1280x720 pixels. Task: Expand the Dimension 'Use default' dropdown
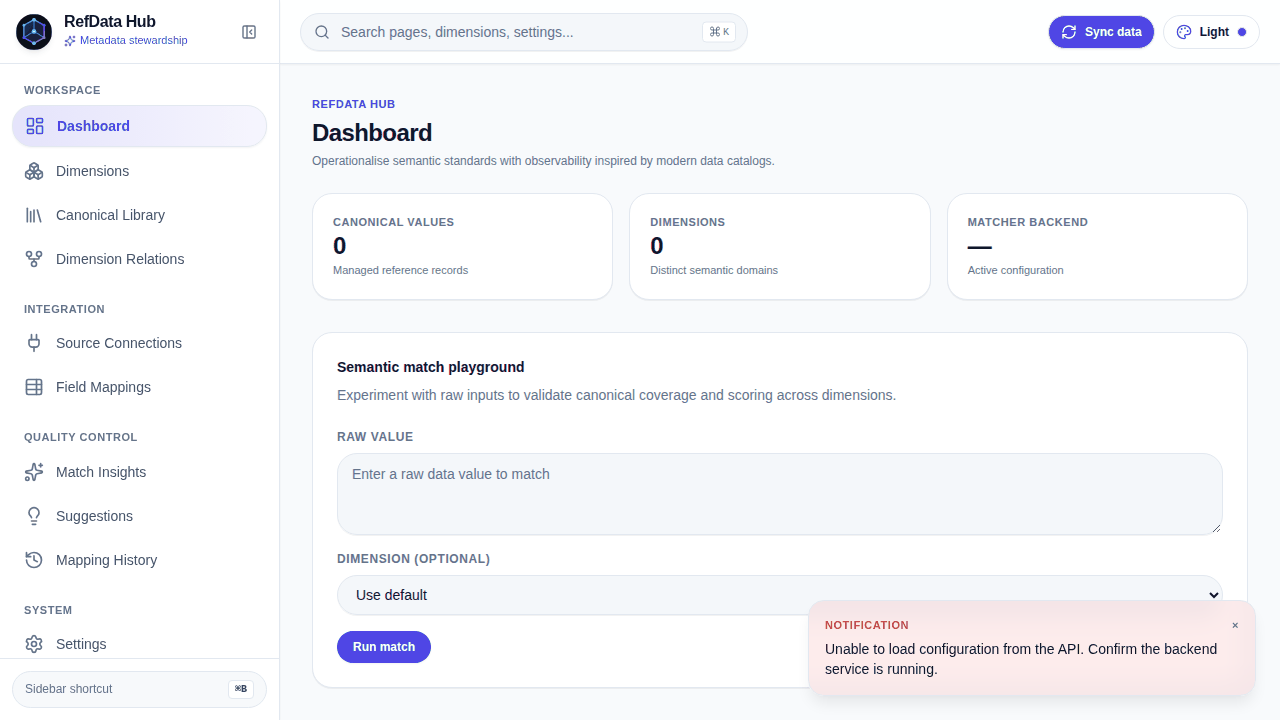(x=780, y=595)
